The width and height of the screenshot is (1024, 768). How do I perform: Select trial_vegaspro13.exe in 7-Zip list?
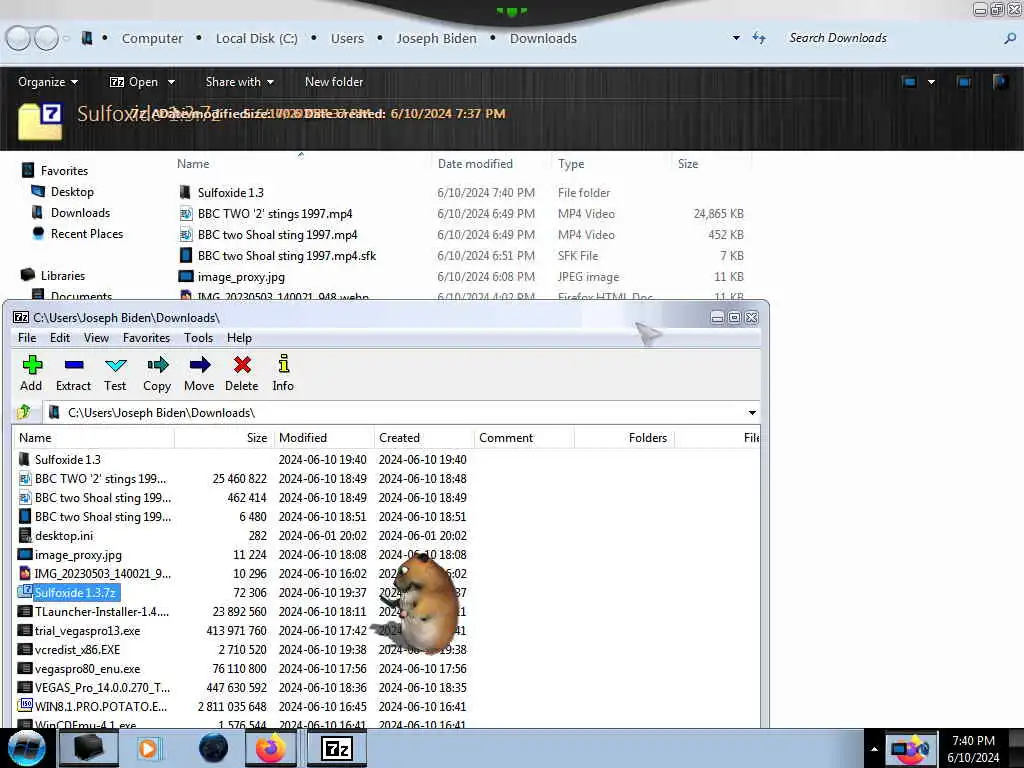point(88,630)
